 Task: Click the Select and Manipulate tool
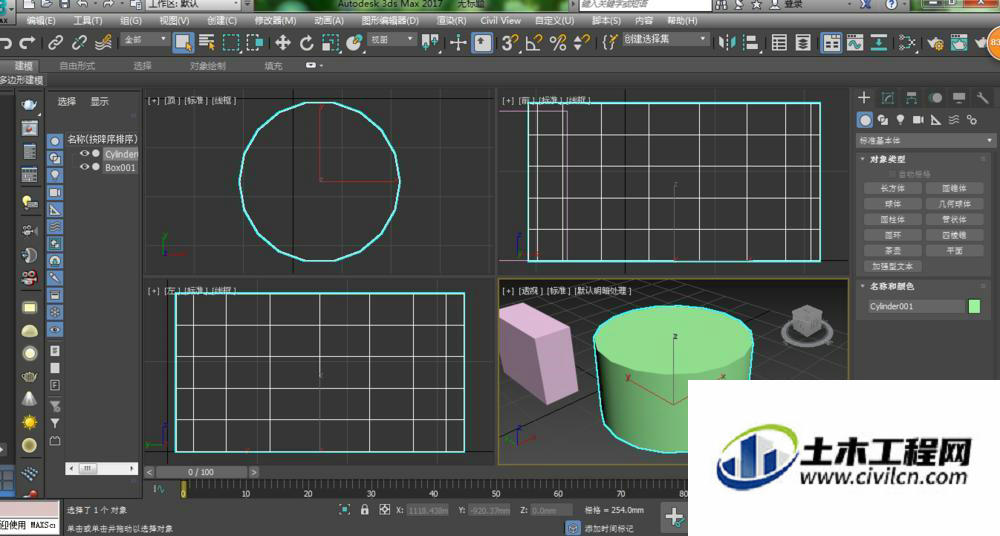[458, 43]
